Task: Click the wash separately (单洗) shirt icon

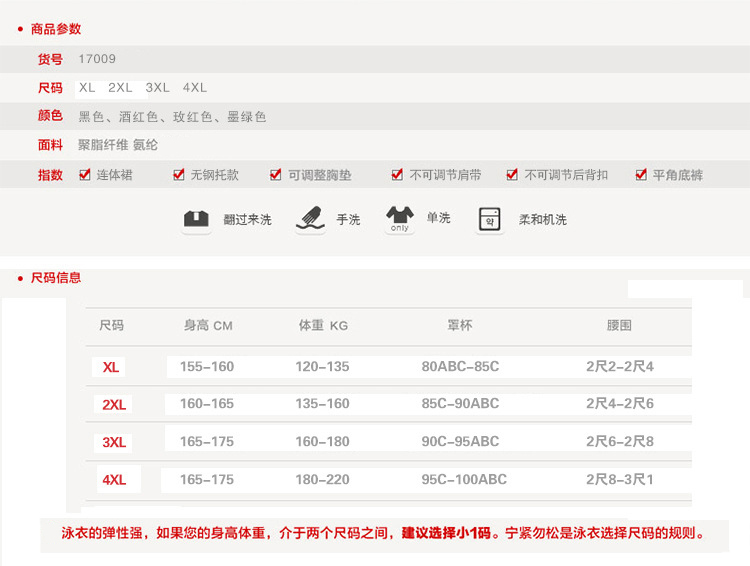Action: [400, 219]
